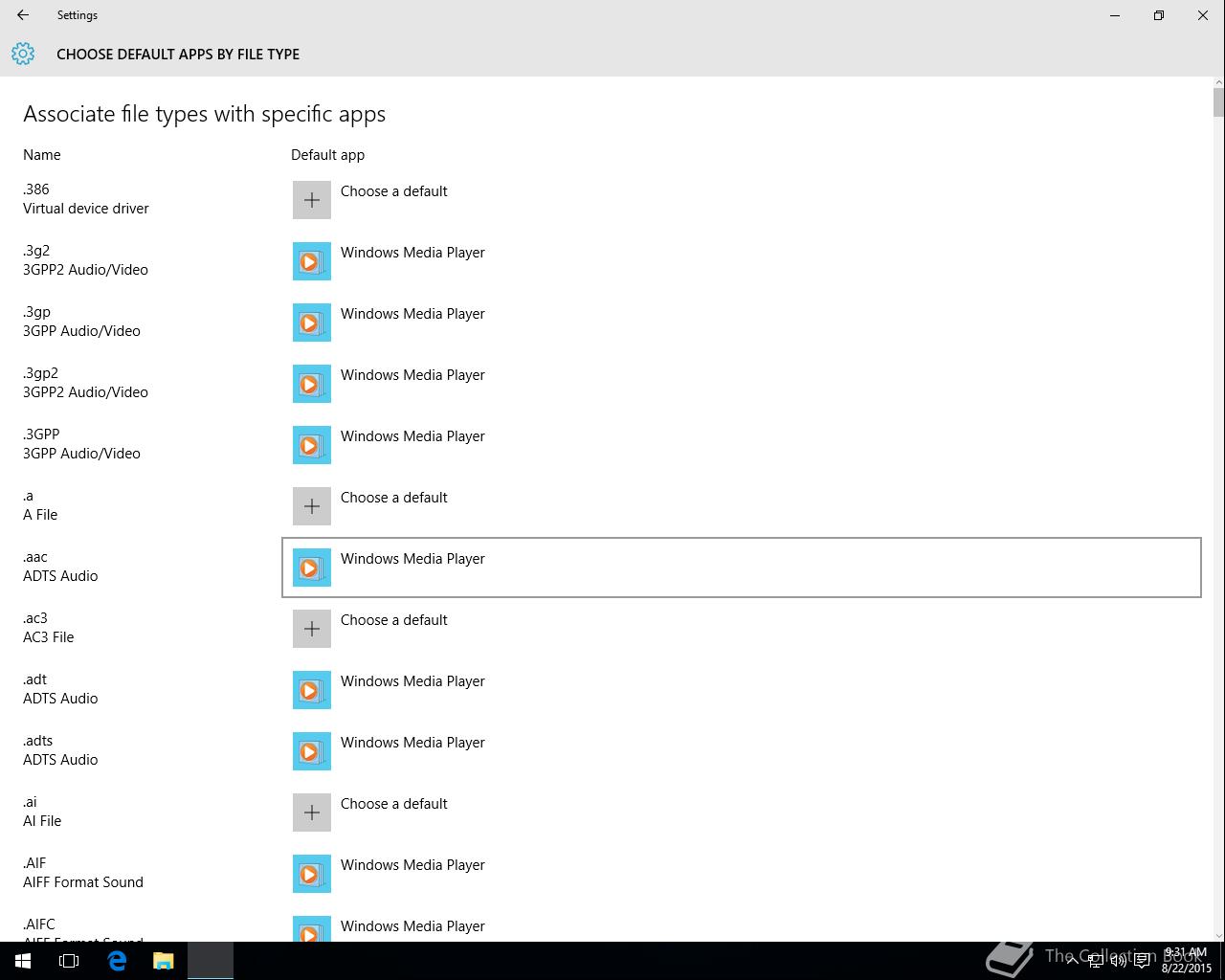
Task: Select the 'A File' description
Action: [40, 515]
